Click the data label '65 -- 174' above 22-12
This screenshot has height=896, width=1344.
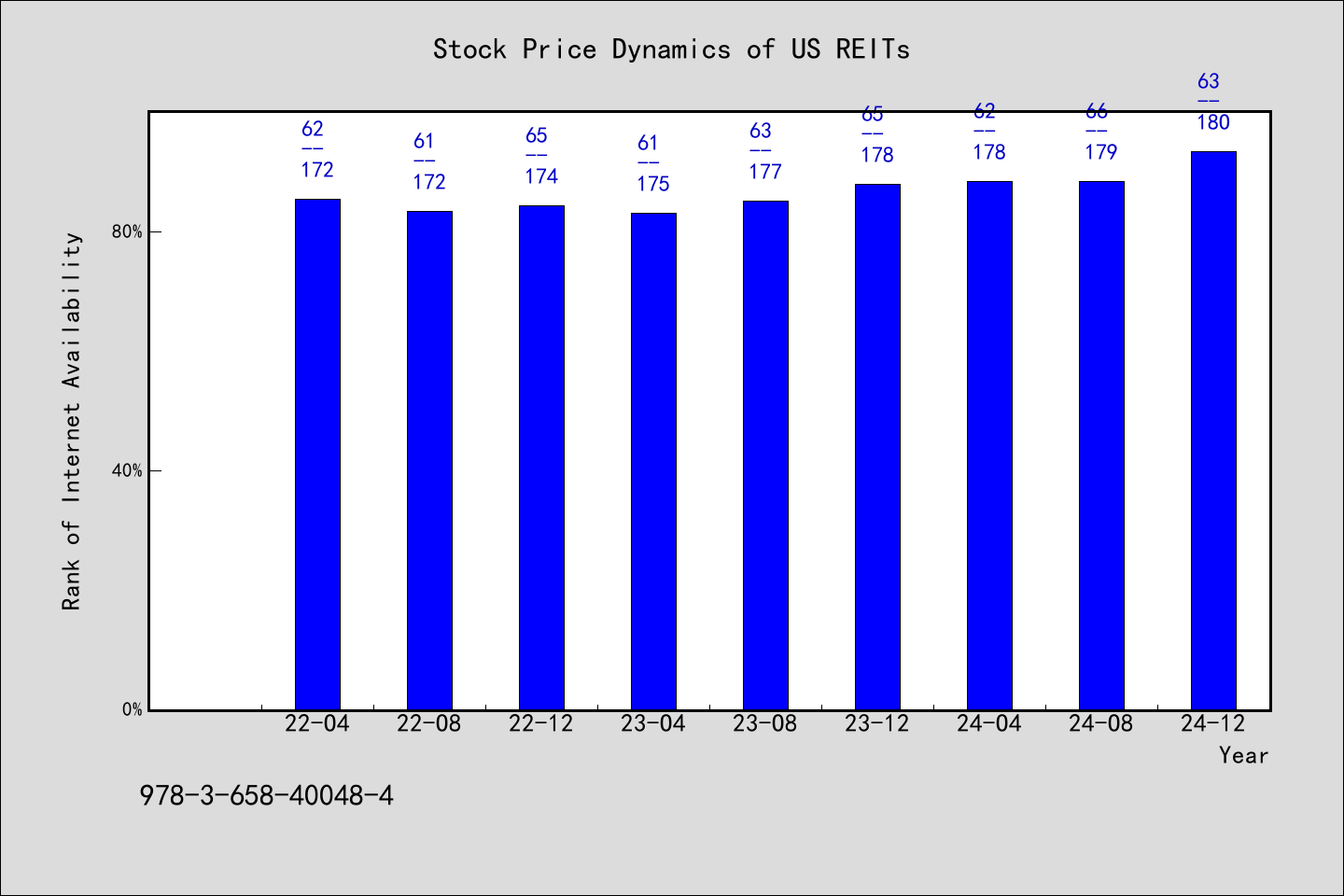pyautogui.click(x=541, y=156)
